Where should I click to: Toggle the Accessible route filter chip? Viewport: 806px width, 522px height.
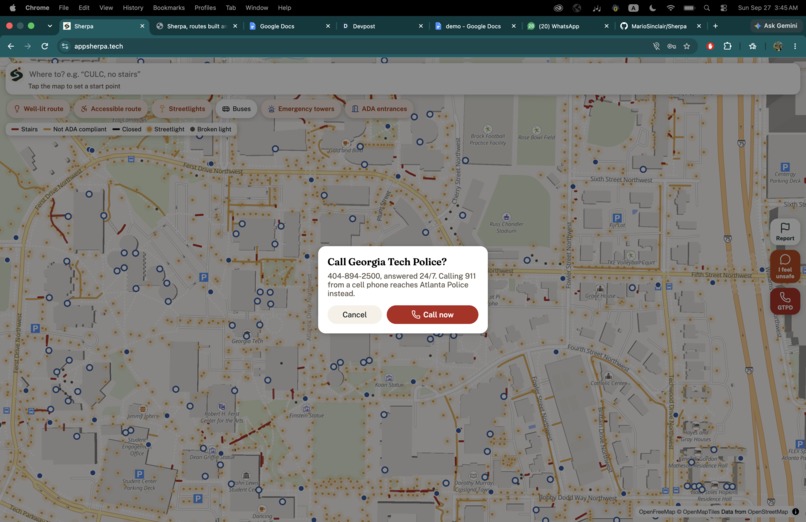111,108
